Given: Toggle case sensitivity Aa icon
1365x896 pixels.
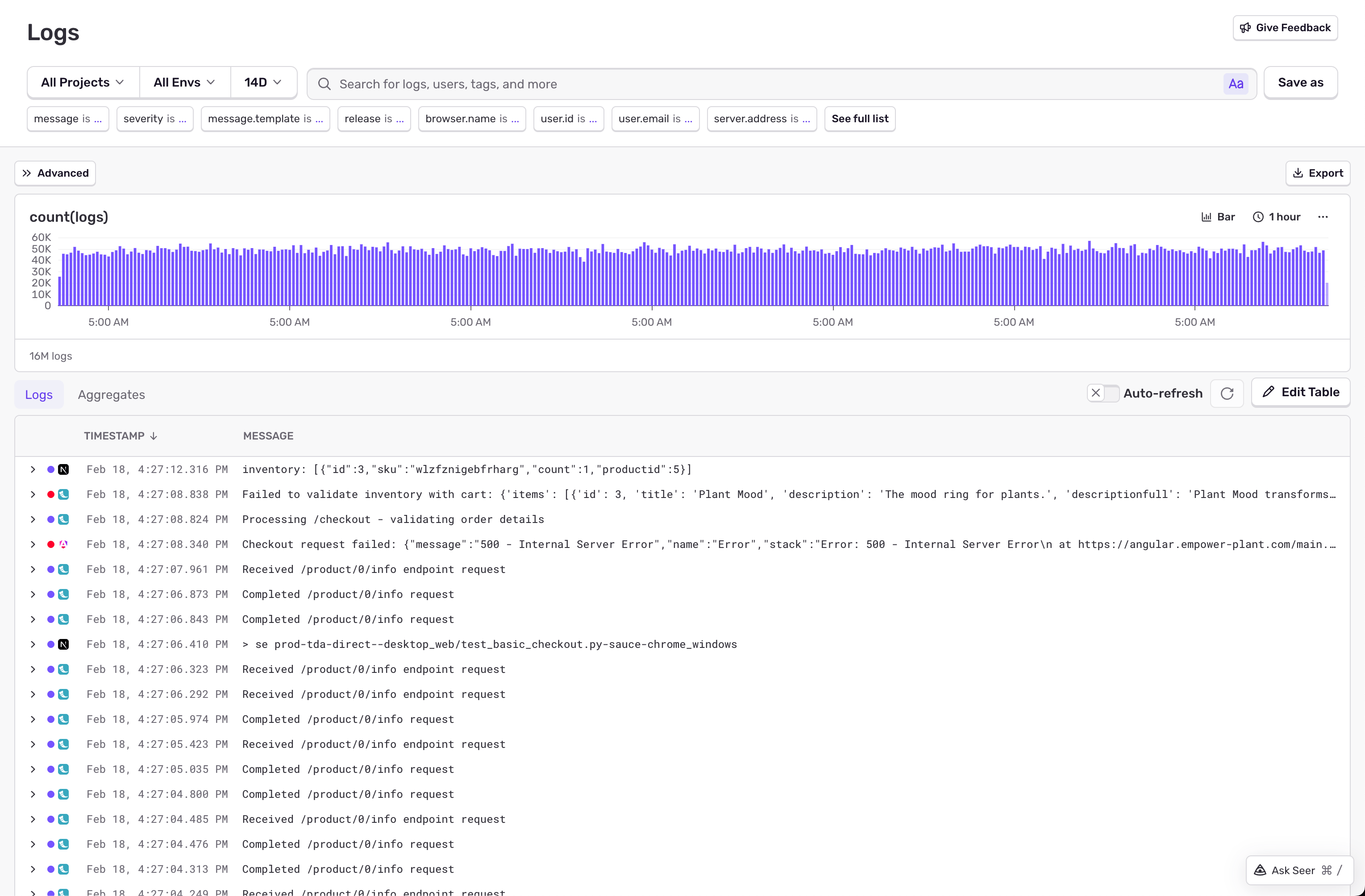Looking at the screenshot, I should coord(1236,84).
